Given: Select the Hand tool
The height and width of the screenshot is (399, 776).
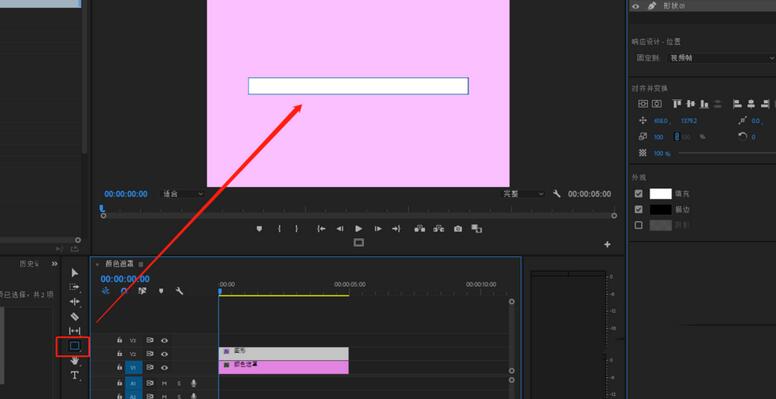Looking at the screenshot, I should click(75, 360).
